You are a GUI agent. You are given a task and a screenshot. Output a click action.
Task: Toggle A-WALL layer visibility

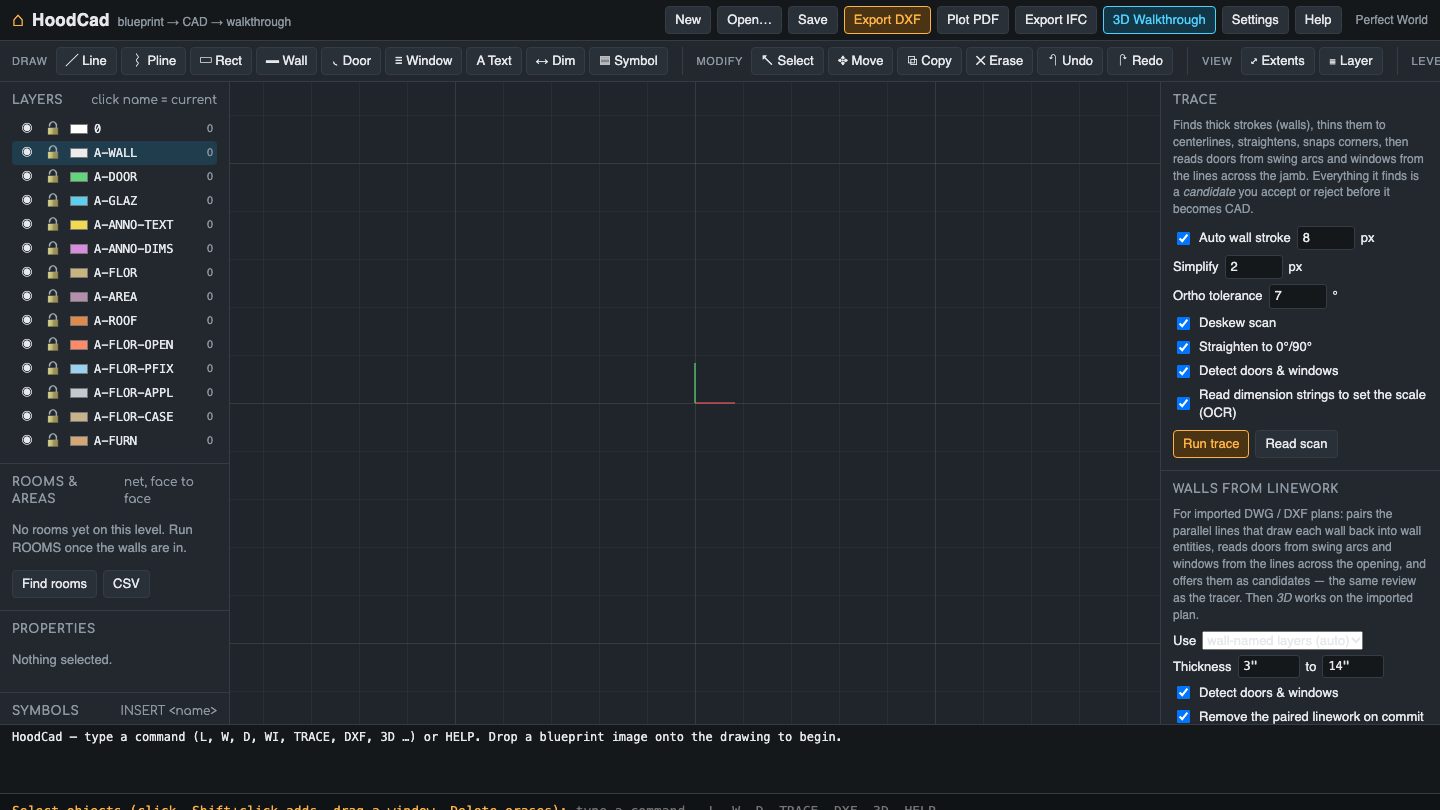point(27,153)
